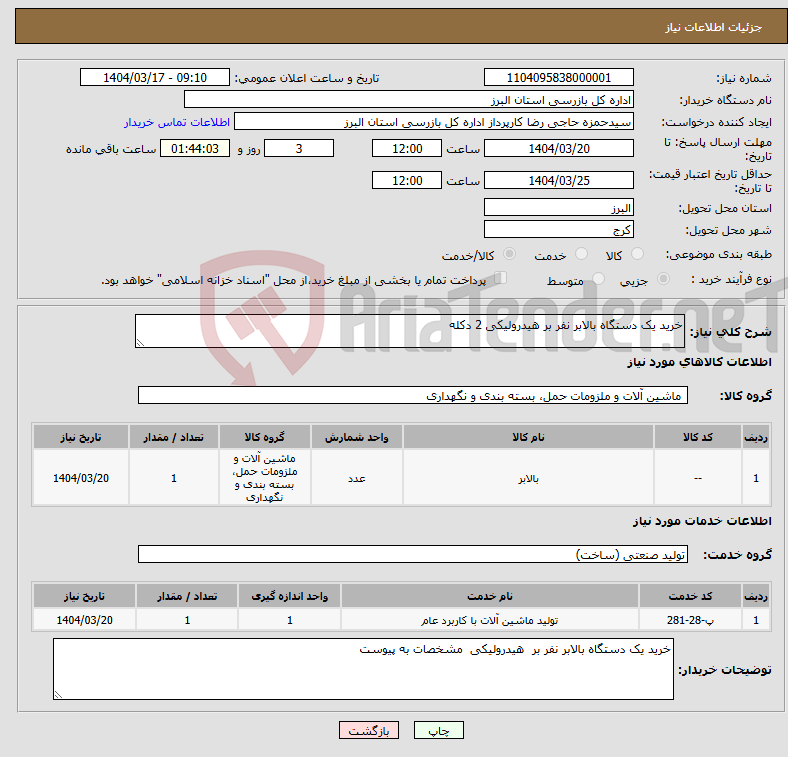Open اطلاعات تماس خریدار link

coord(177,122)
